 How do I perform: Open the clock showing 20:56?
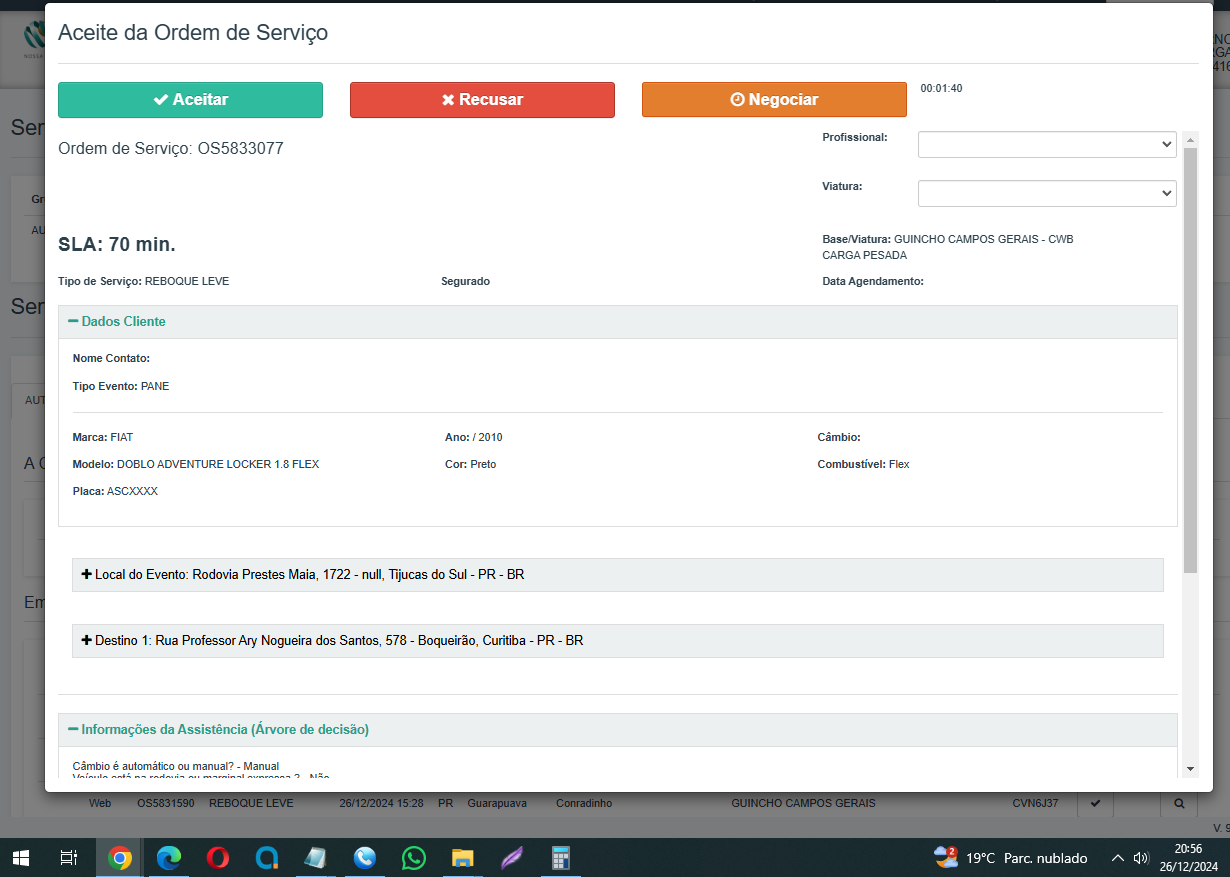click(x=1189, y=857)
